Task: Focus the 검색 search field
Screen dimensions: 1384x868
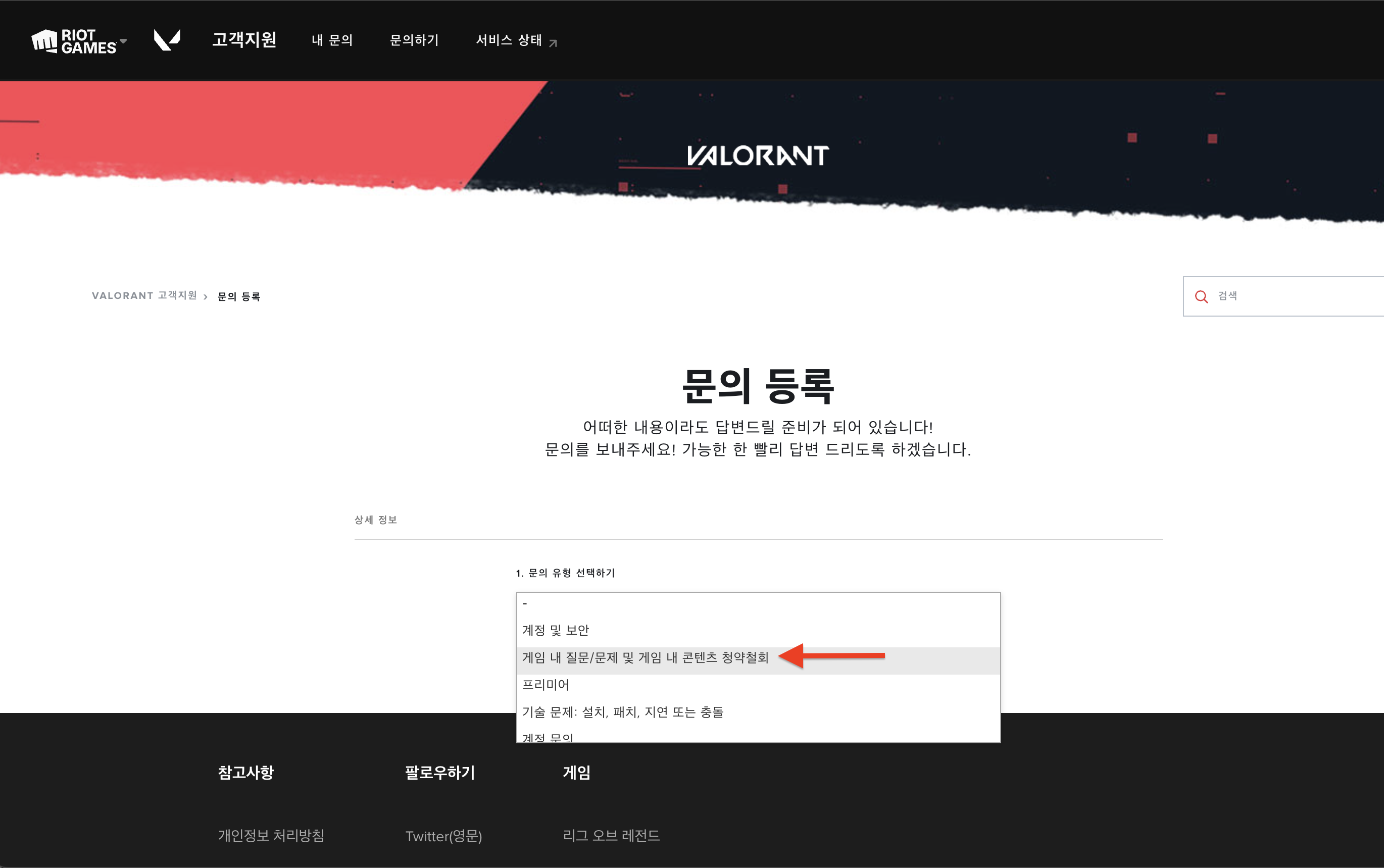Action: coord(1283,296)
